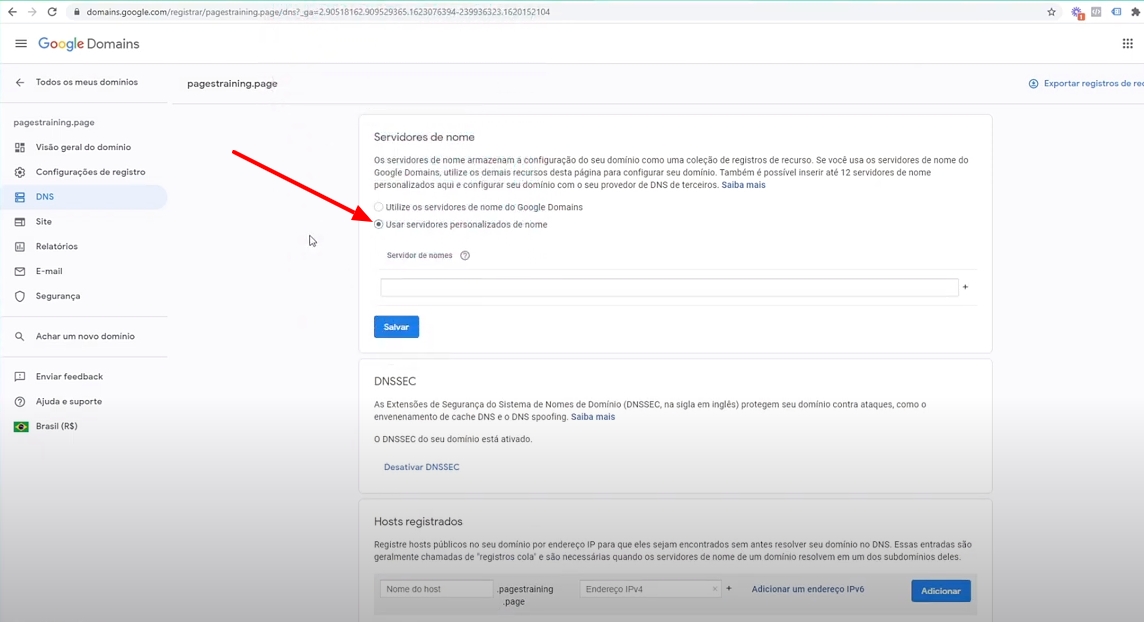
Task: Click Desativar DNSSEC link
Action: 421,467
